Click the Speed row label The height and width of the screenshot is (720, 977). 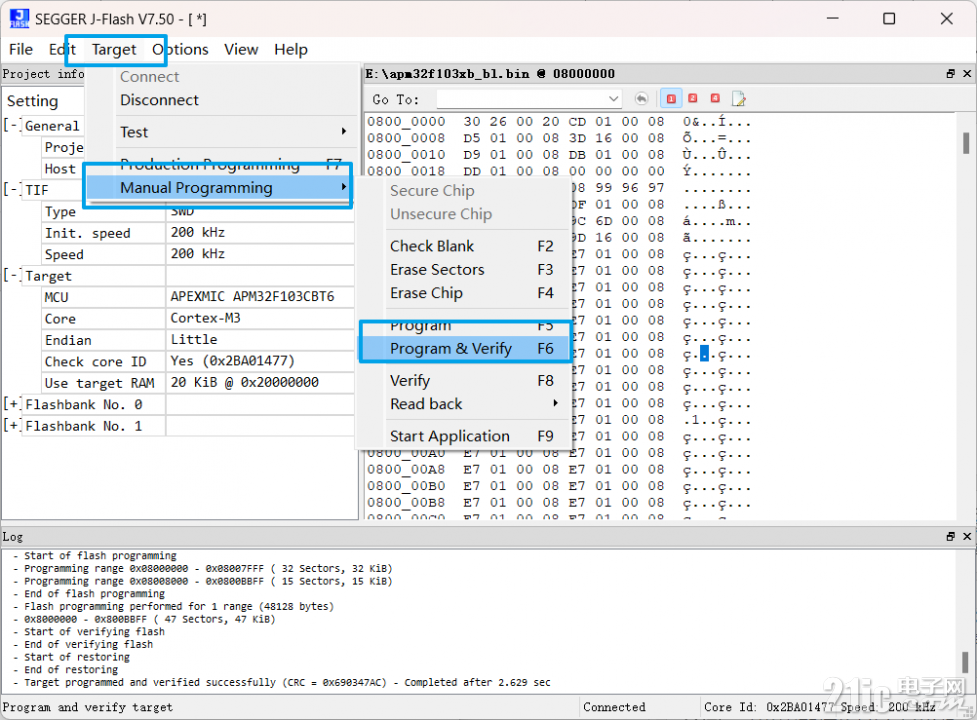64,254
